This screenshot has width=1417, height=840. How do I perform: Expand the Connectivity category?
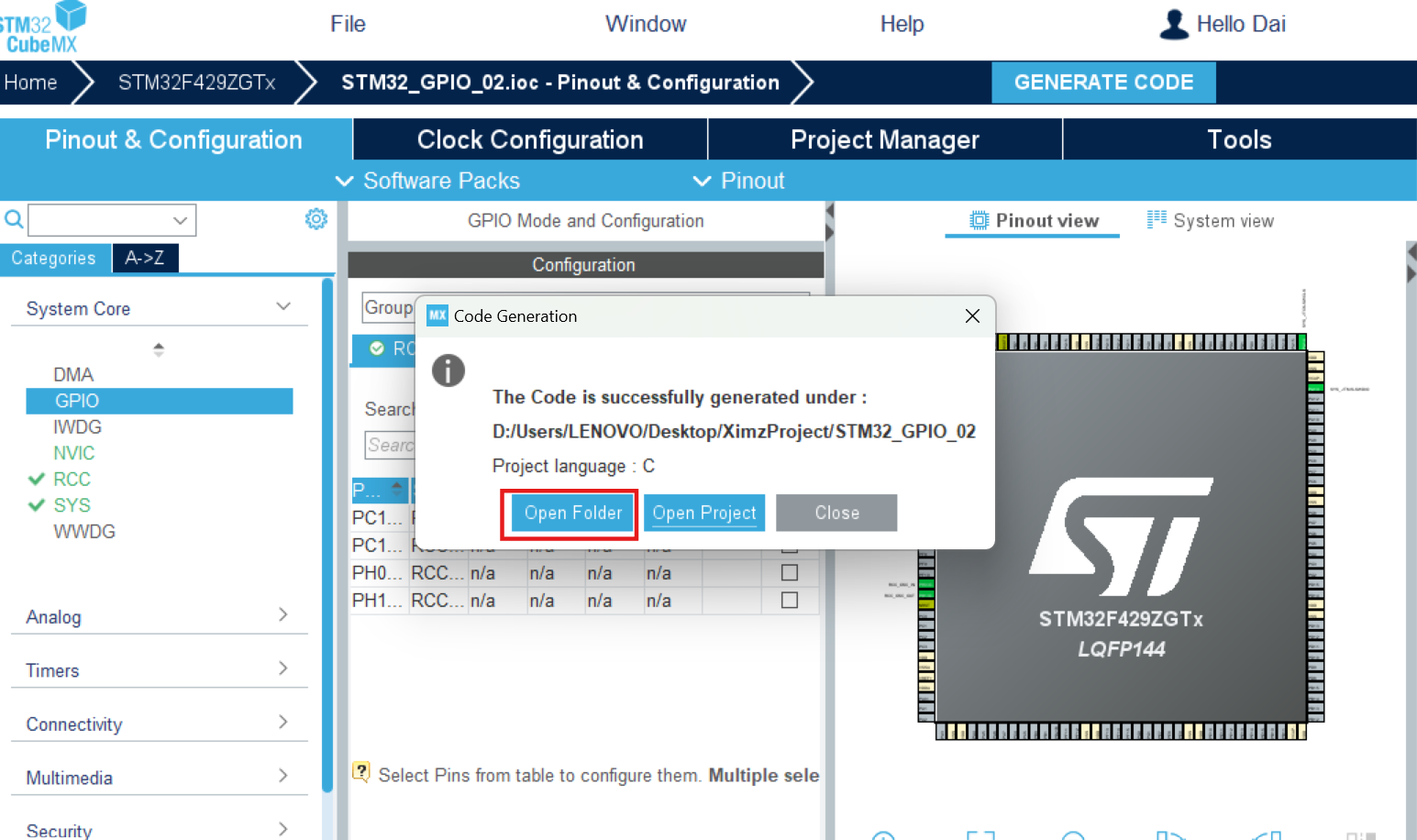click(283, 722)
